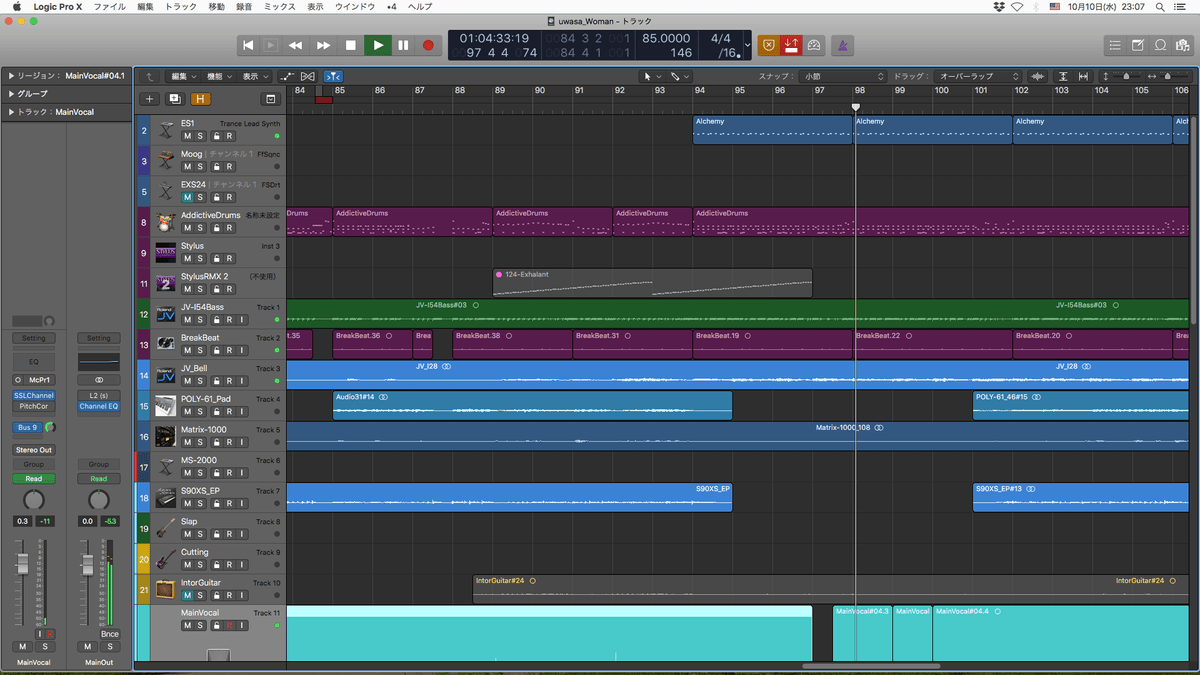Toggle the blue Catch playhead button

[x=333, y=76]
